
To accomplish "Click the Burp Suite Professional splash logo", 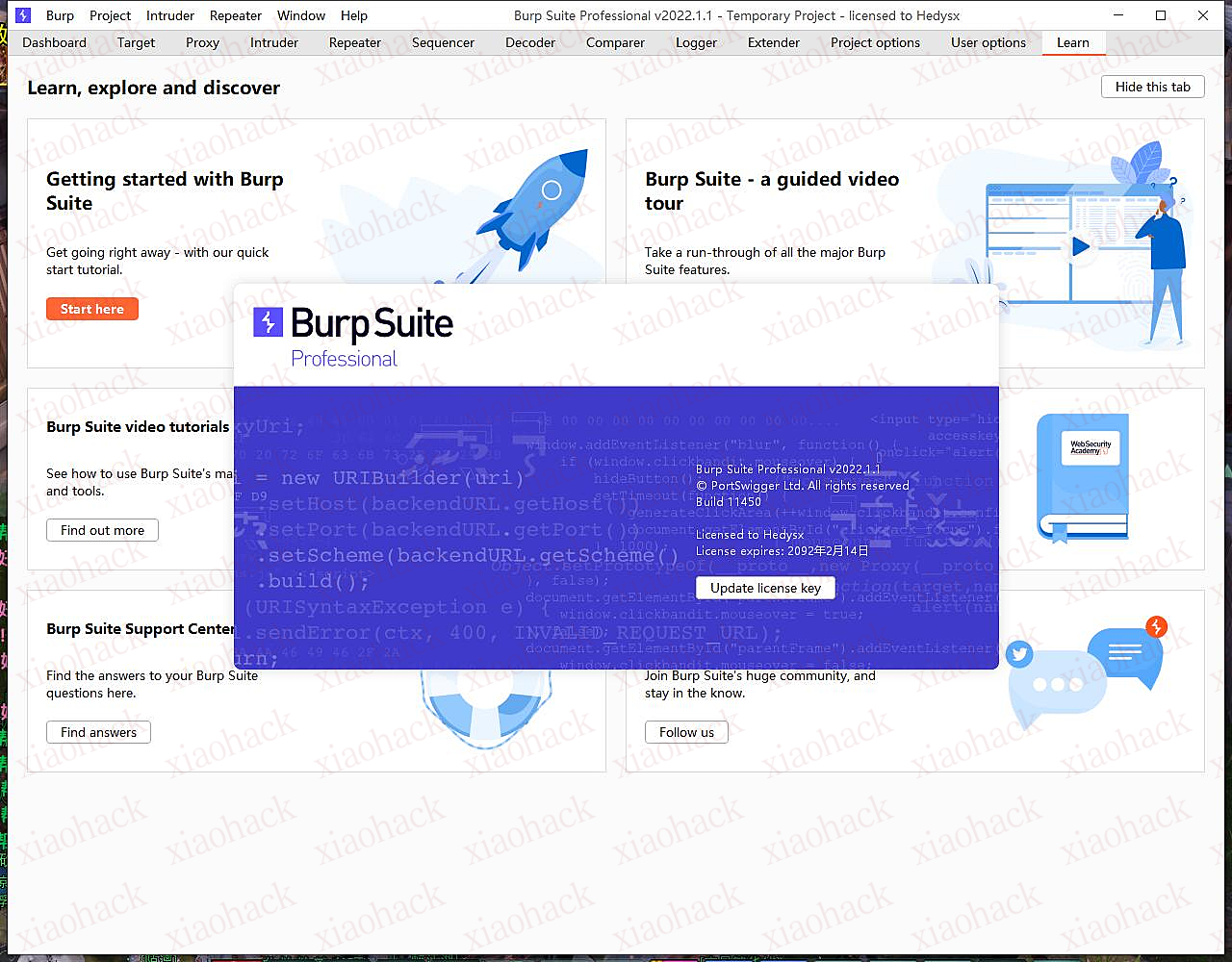I will [353, 337].
